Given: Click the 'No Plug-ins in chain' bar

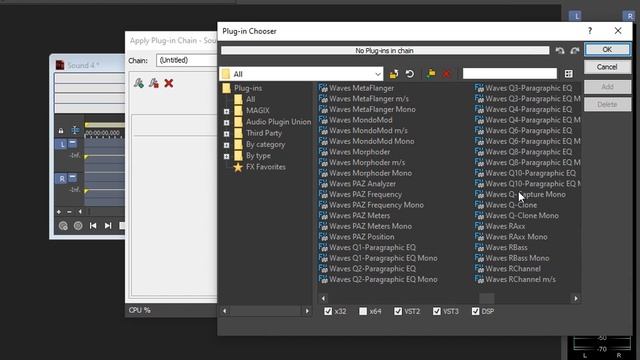Looking at the screenshot, I should pyautogui.click(x=385, y=51).
